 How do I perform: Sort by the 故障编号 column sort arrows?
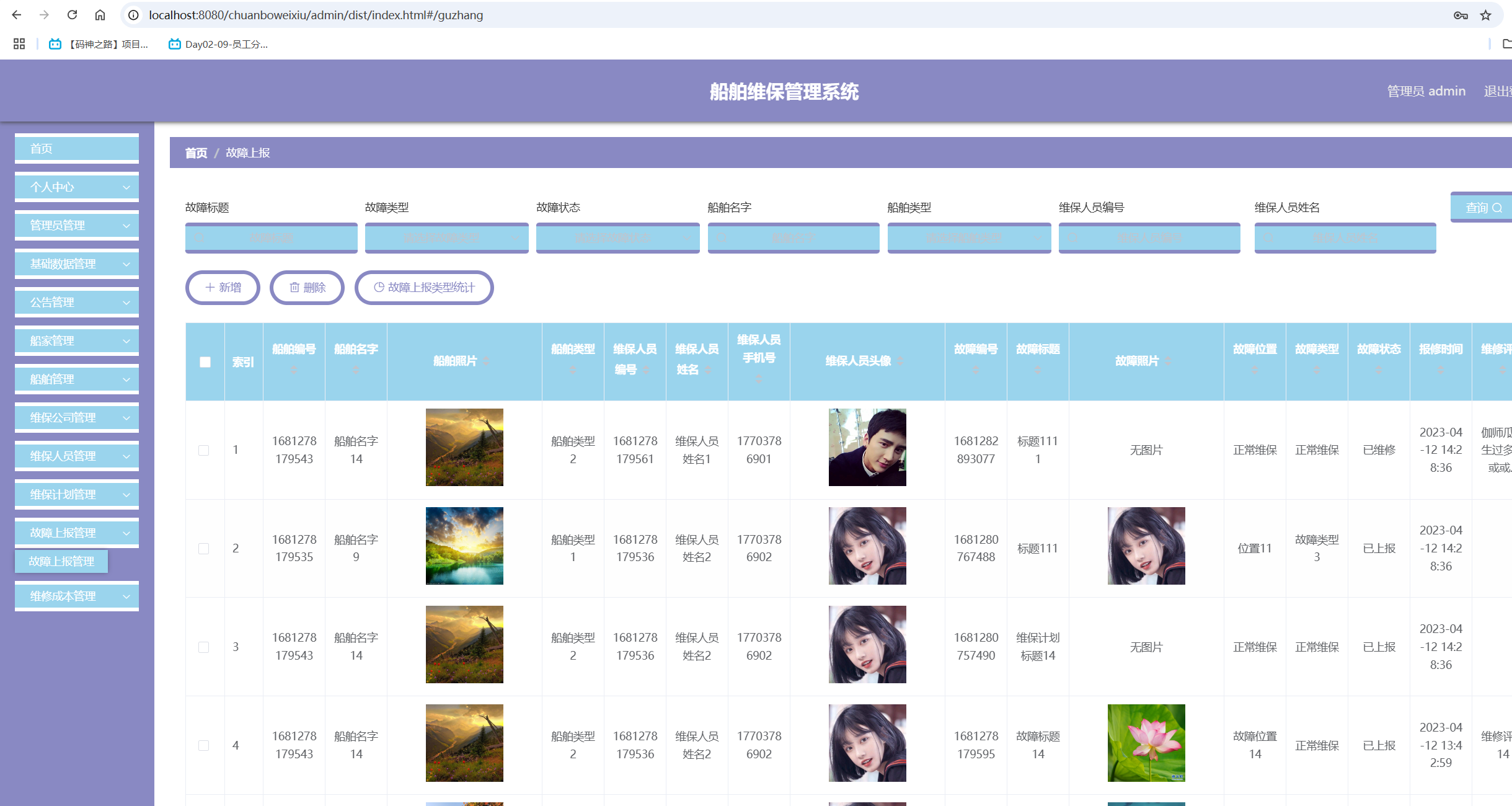point(976,370)
